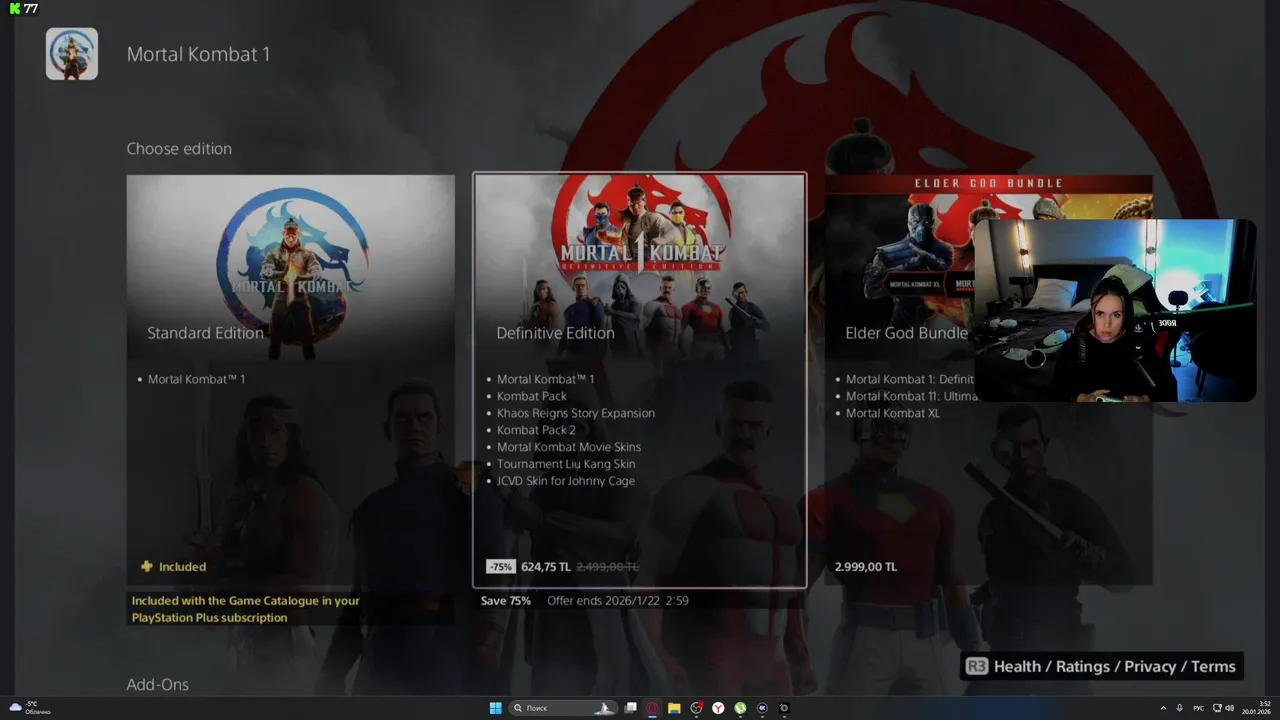Expand the hidden system tray icons
Viewport: 1280px width, 720px height.
(1164, 708)
